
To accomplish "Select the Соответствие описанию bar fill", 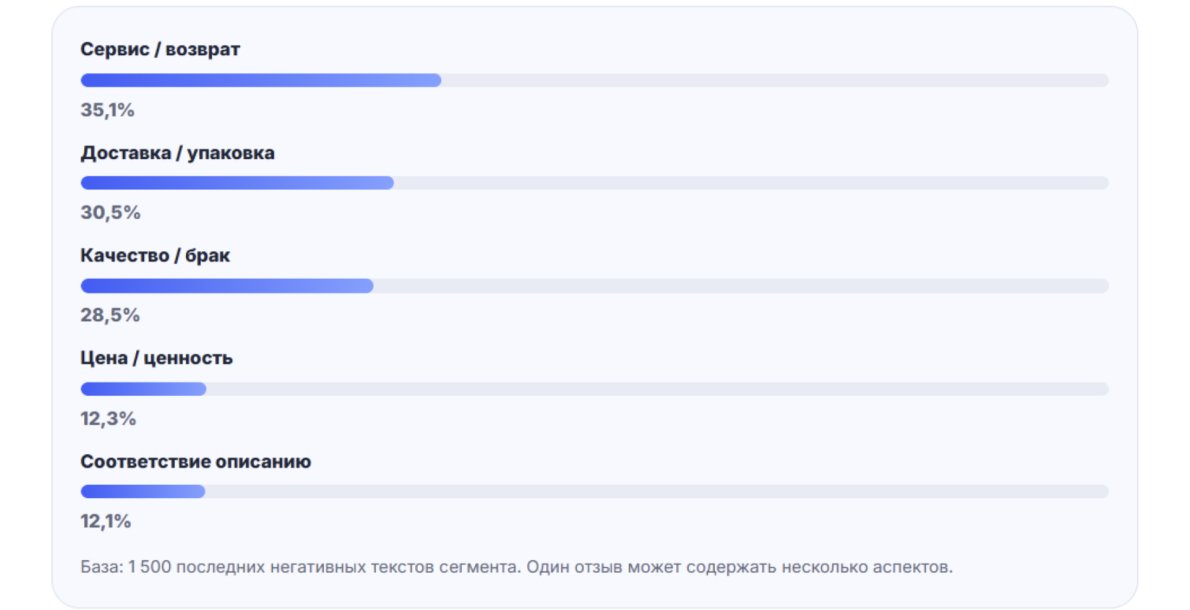I will [x=143, y=492].
